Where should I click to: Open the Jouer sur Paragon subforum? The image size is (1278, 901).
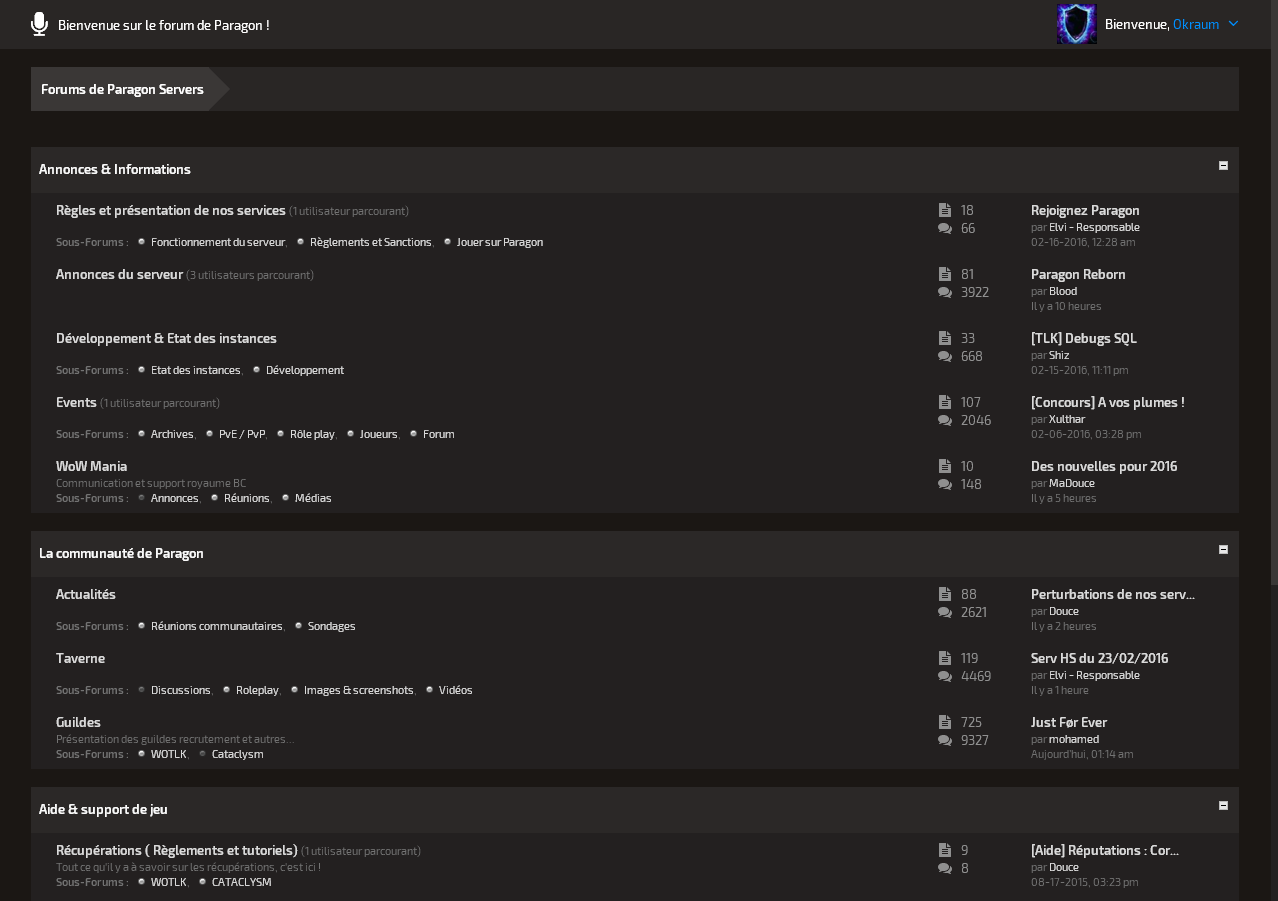(x=500, y=242)
